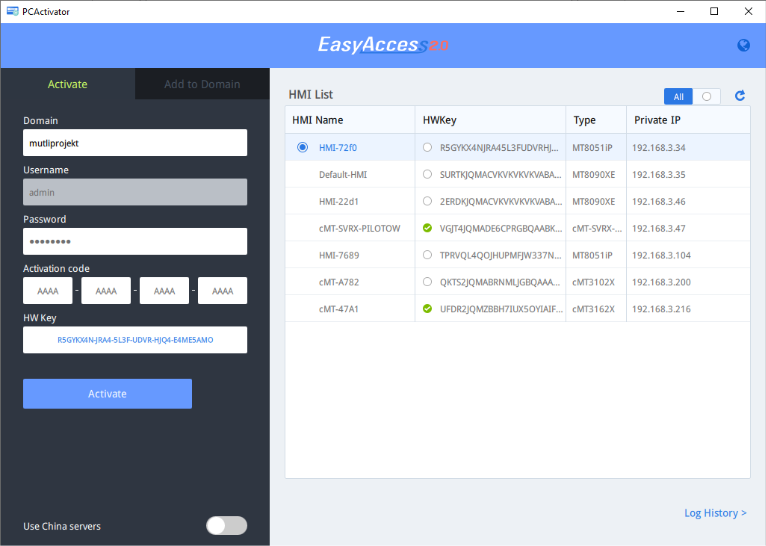This screenshot has height=546, width=766.
Task: Select cMT-SVRX-PILOTOW in the list
Action: (360, 228)
